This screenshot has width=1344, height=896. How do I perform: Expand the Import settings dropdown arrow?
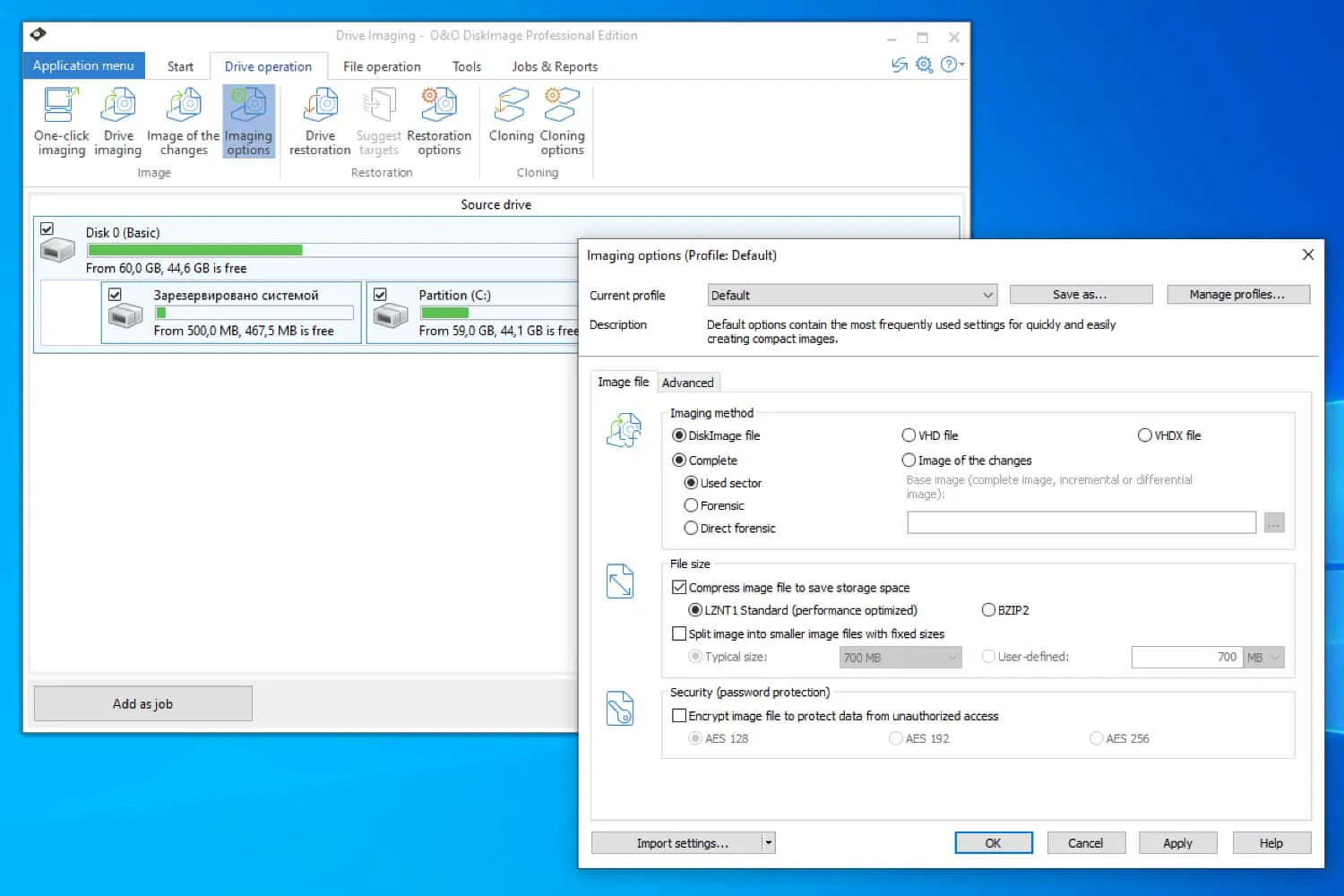point(768,842)
